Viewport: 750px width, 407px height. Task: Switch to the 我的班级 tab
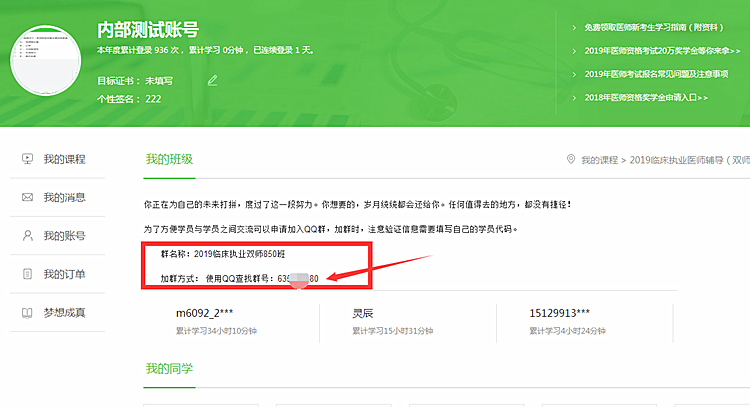tap(169, 159)
